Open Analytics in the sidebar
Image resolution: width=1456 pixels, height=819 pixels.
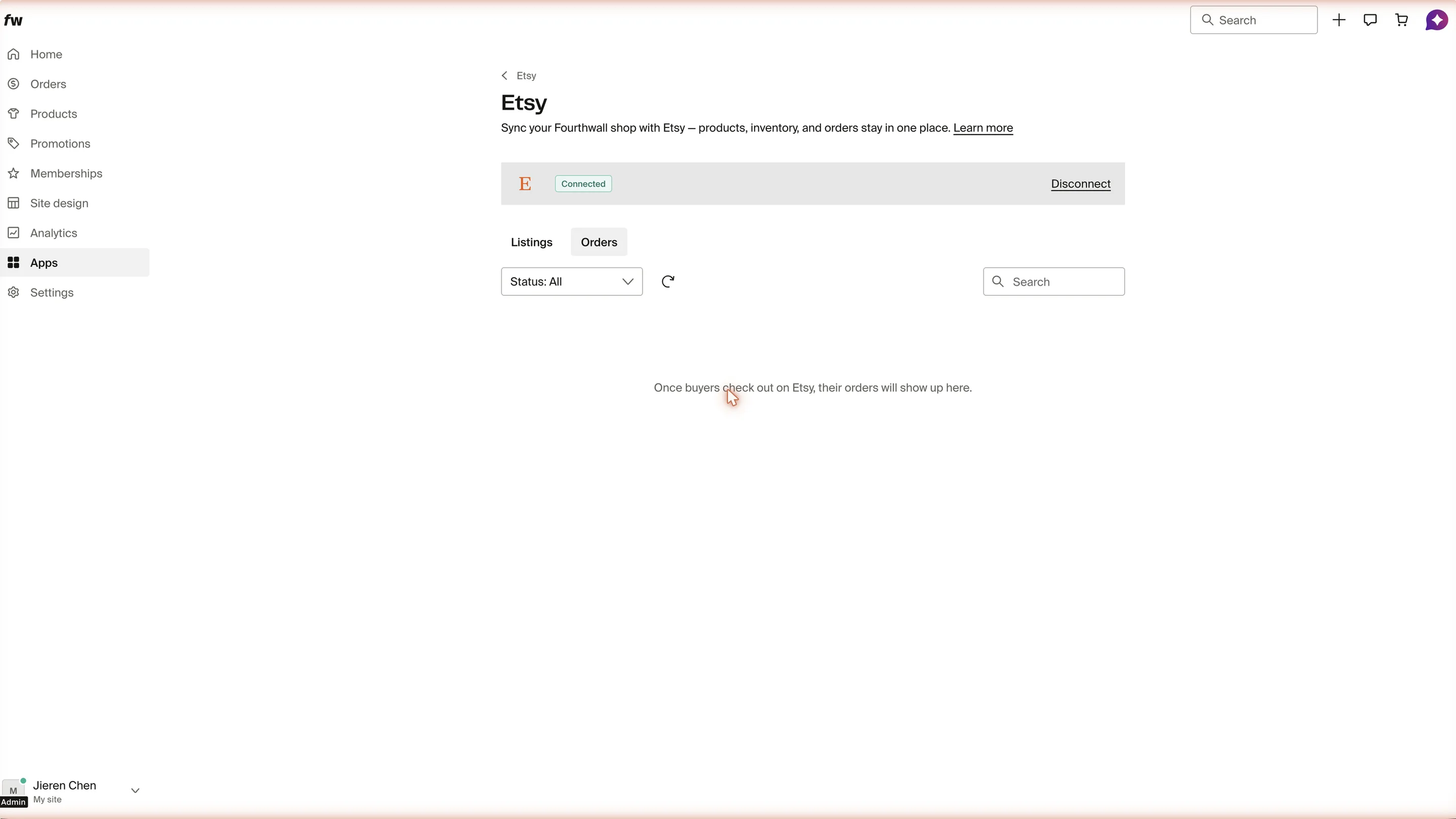pos(75,233)
